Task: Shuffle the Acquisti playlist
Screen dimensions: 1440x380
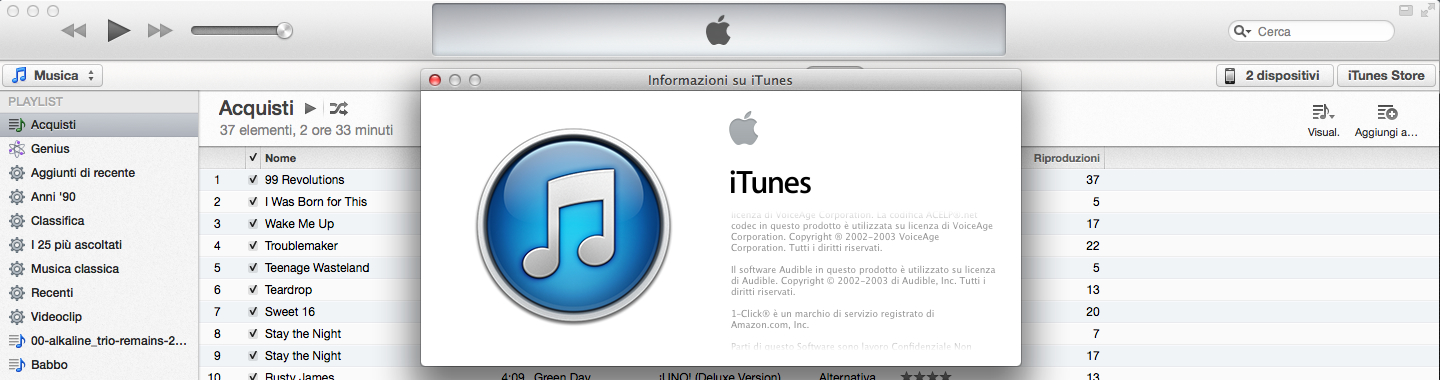Action: (339, 108)
